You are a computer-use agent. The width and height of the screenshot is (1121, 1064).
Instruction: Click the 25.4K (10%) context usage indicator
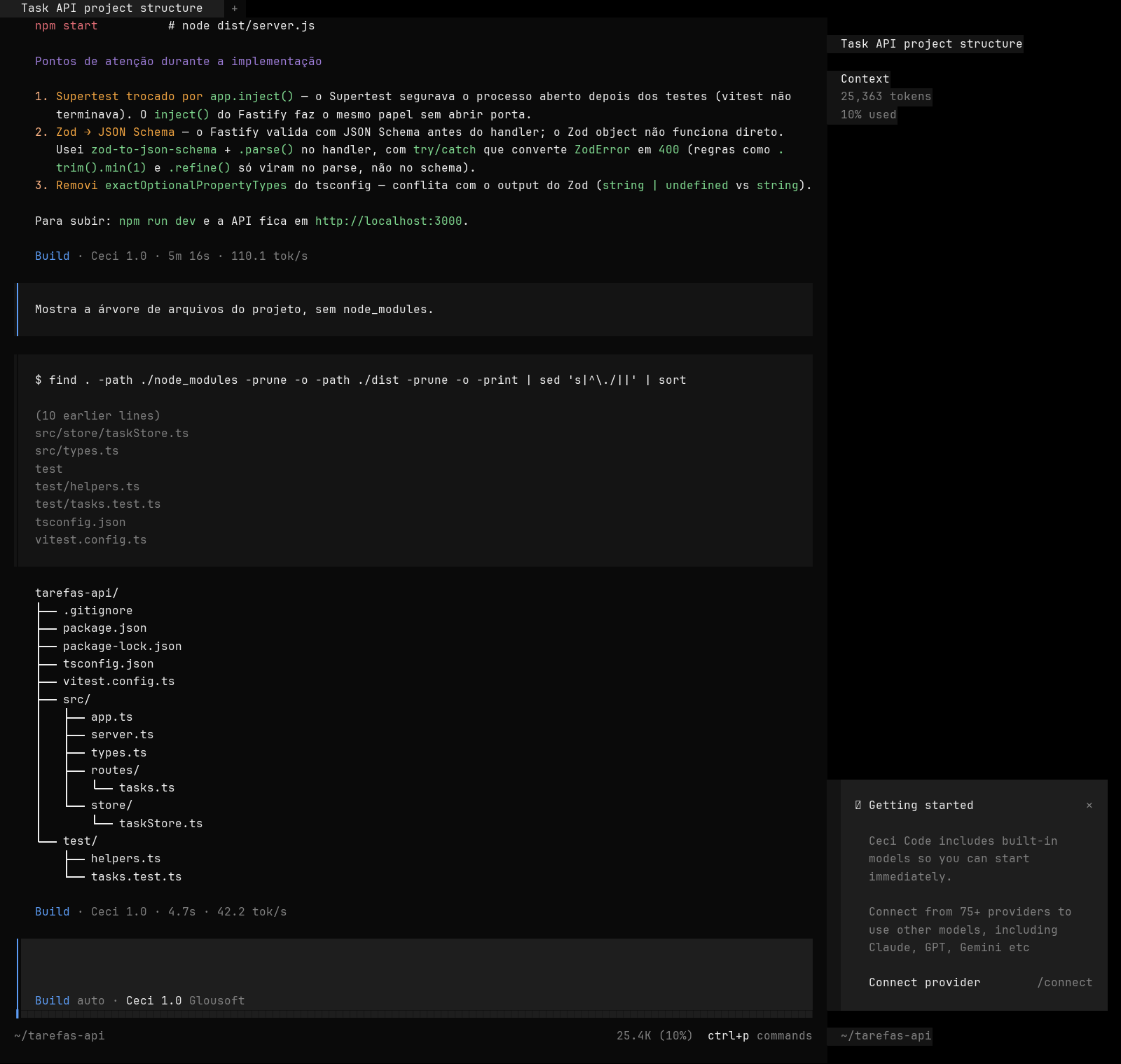click(x=654, y=1036)
